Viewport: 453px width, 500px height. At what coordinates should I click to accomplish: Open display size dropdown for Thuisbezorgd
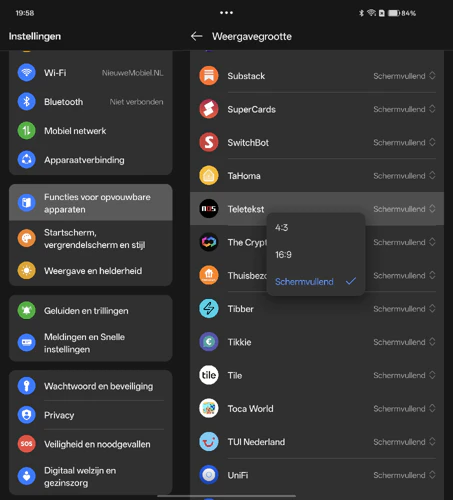(x=404, y=275)
